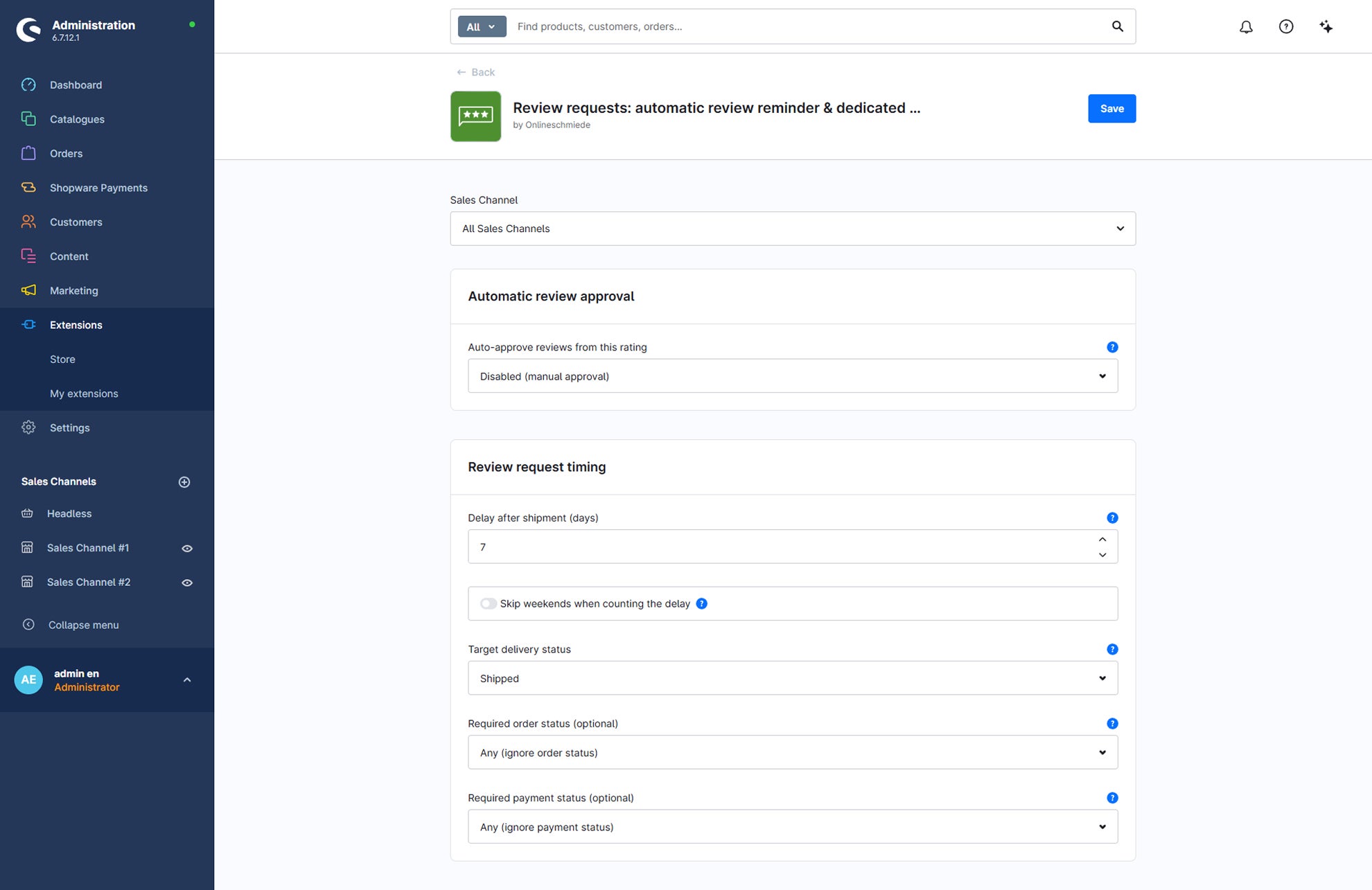Click the Review request timing heading

pyautogui.click(x=536, y=467)
